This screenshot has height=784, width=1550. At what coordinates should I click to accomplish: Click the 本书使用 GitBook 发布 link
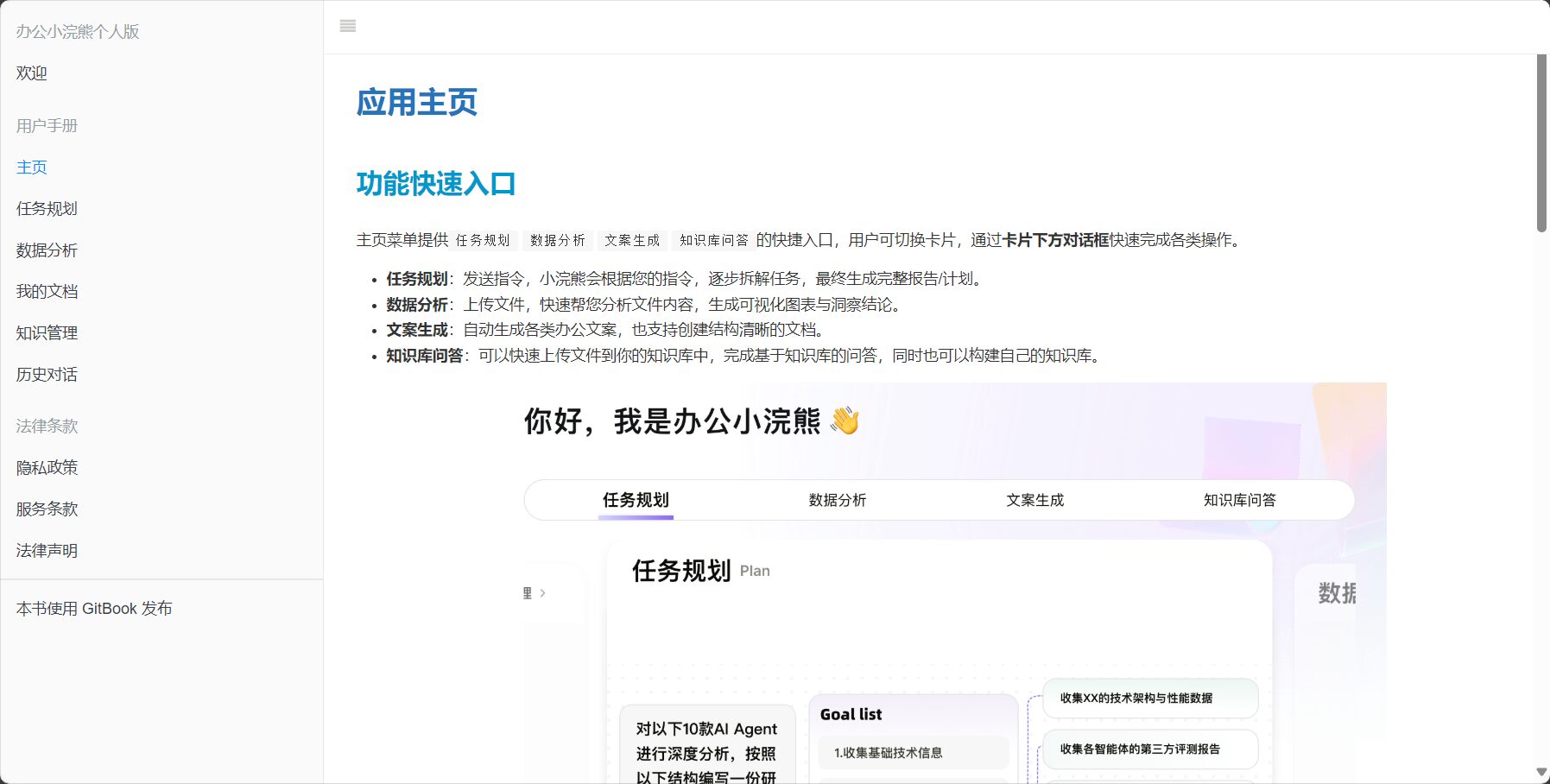[x=94, y=609]
